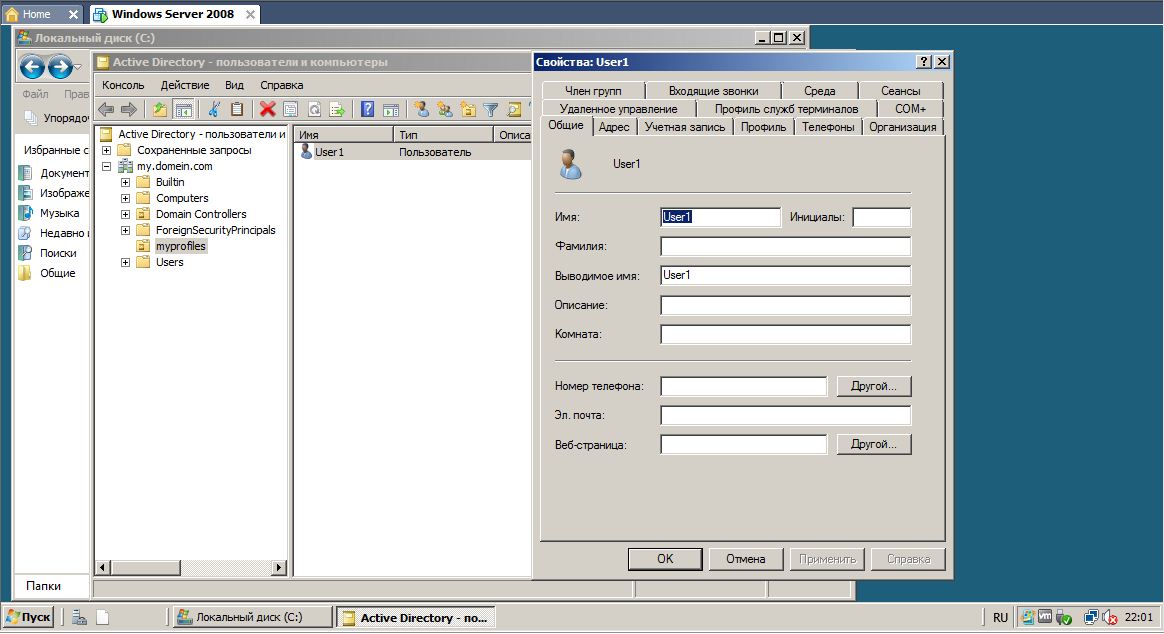Open properties via the toolbar Properties icon
Viewport: 1164px width, 634px height.
click(290, 110)
